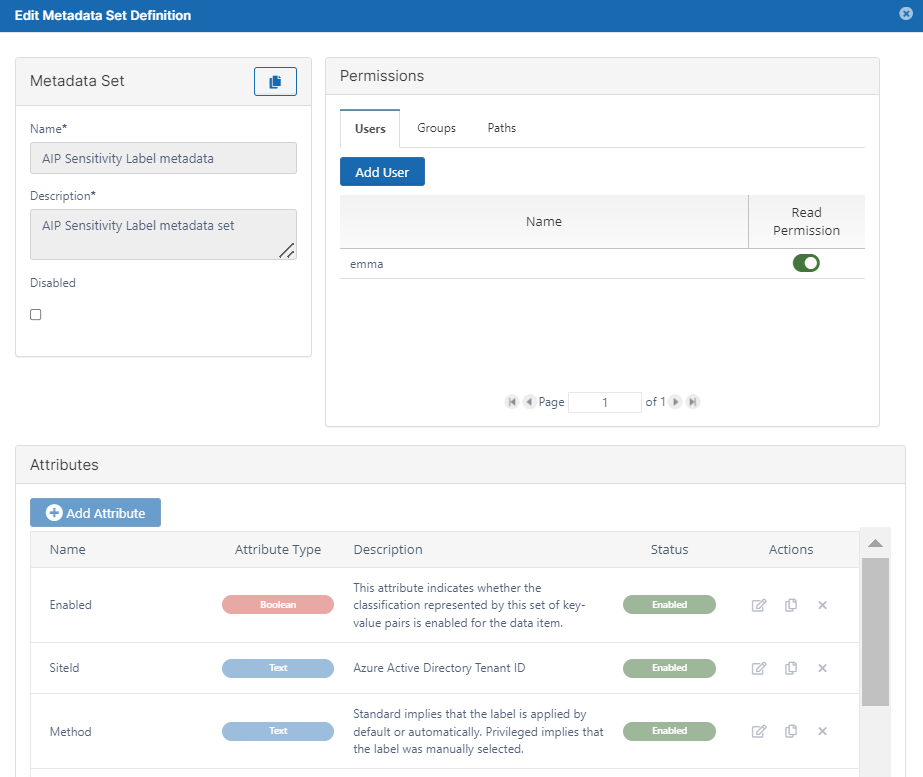Open the Paths permissions tab
This screenshot has height=777, width=923.
coord(502,128)
